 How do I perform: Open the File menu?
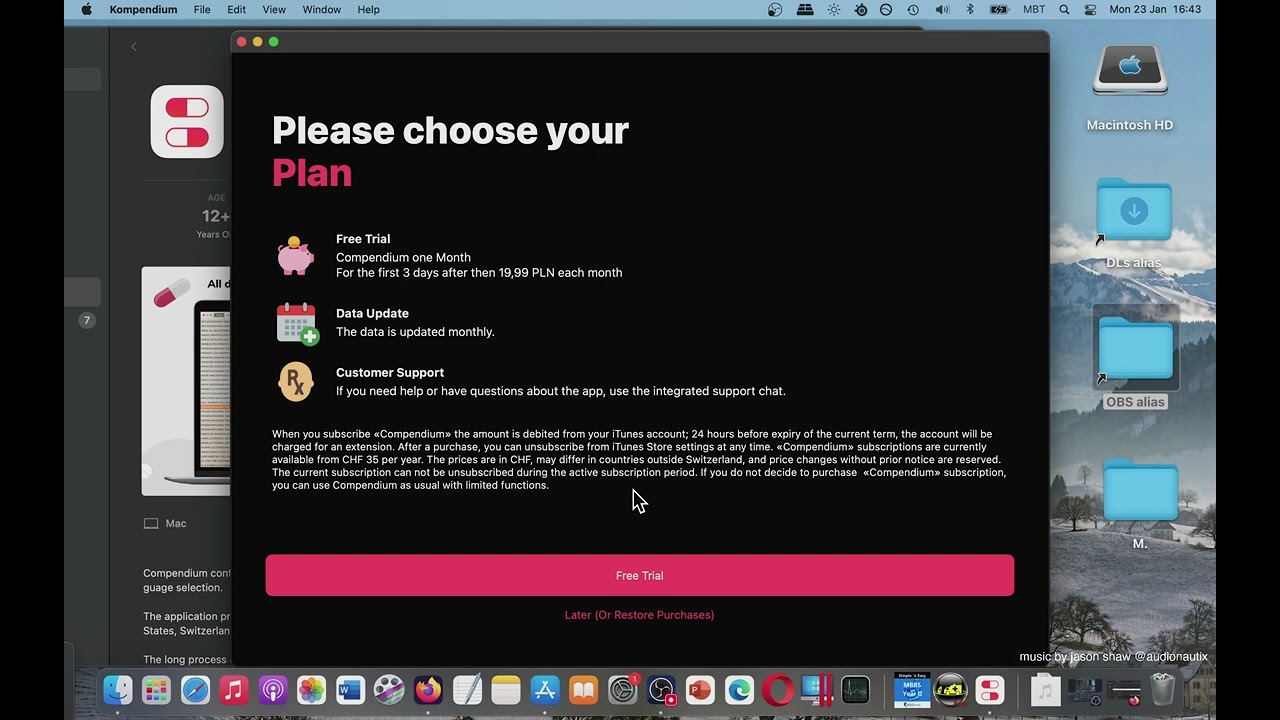(202, 9)
